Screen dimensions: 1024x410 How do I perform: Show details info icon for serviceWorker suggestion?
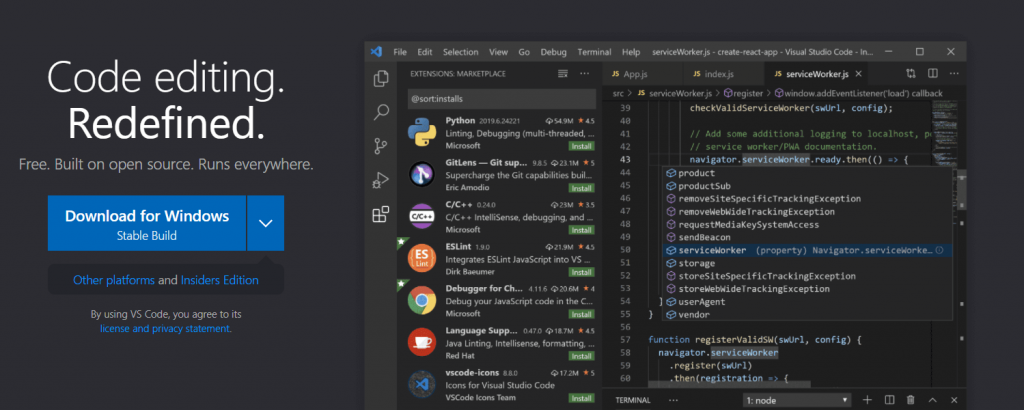click(x=939, y=250)
